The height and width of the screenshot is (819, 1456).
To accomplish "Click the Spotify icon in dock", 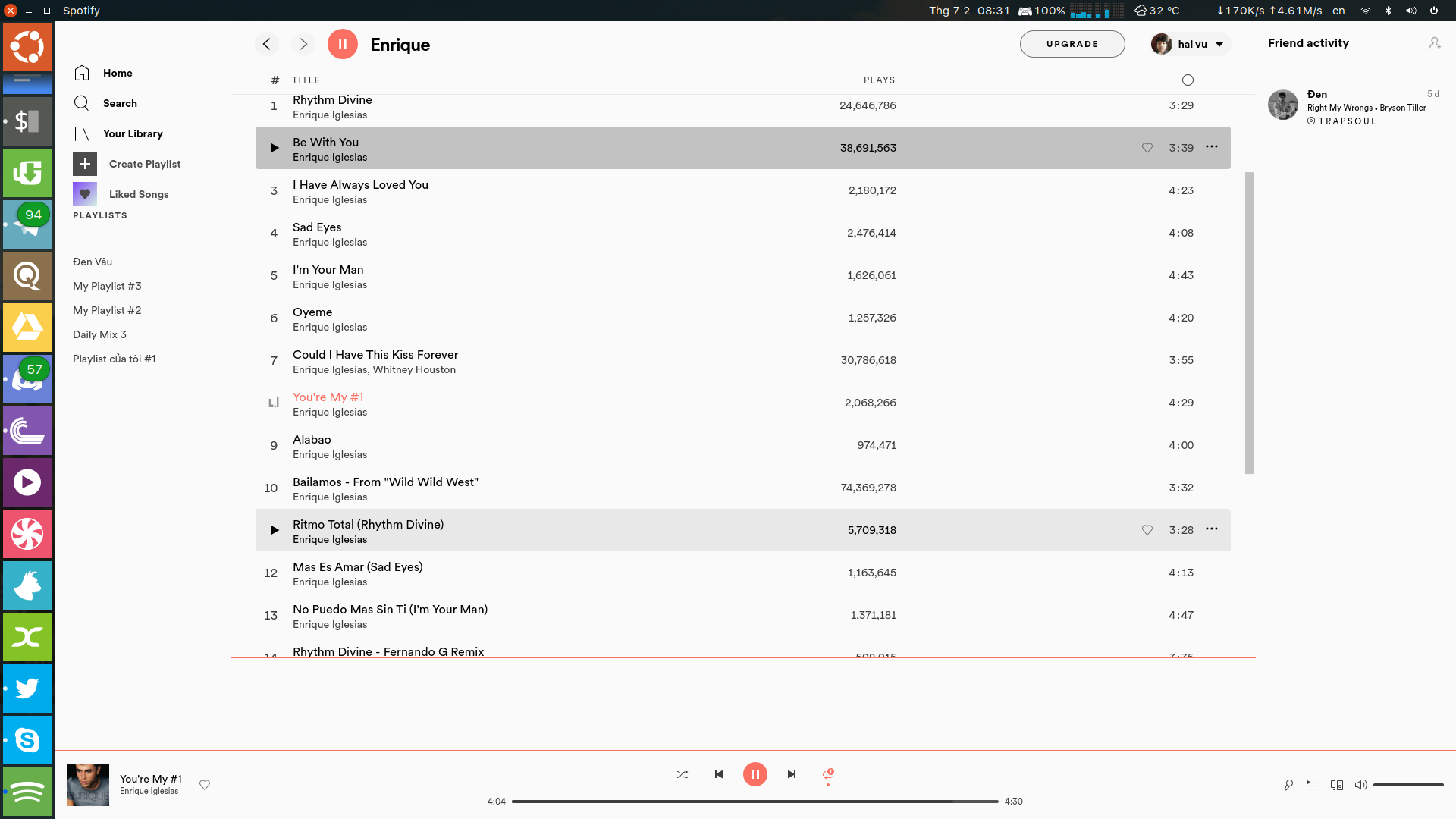I will coord(27,792).
